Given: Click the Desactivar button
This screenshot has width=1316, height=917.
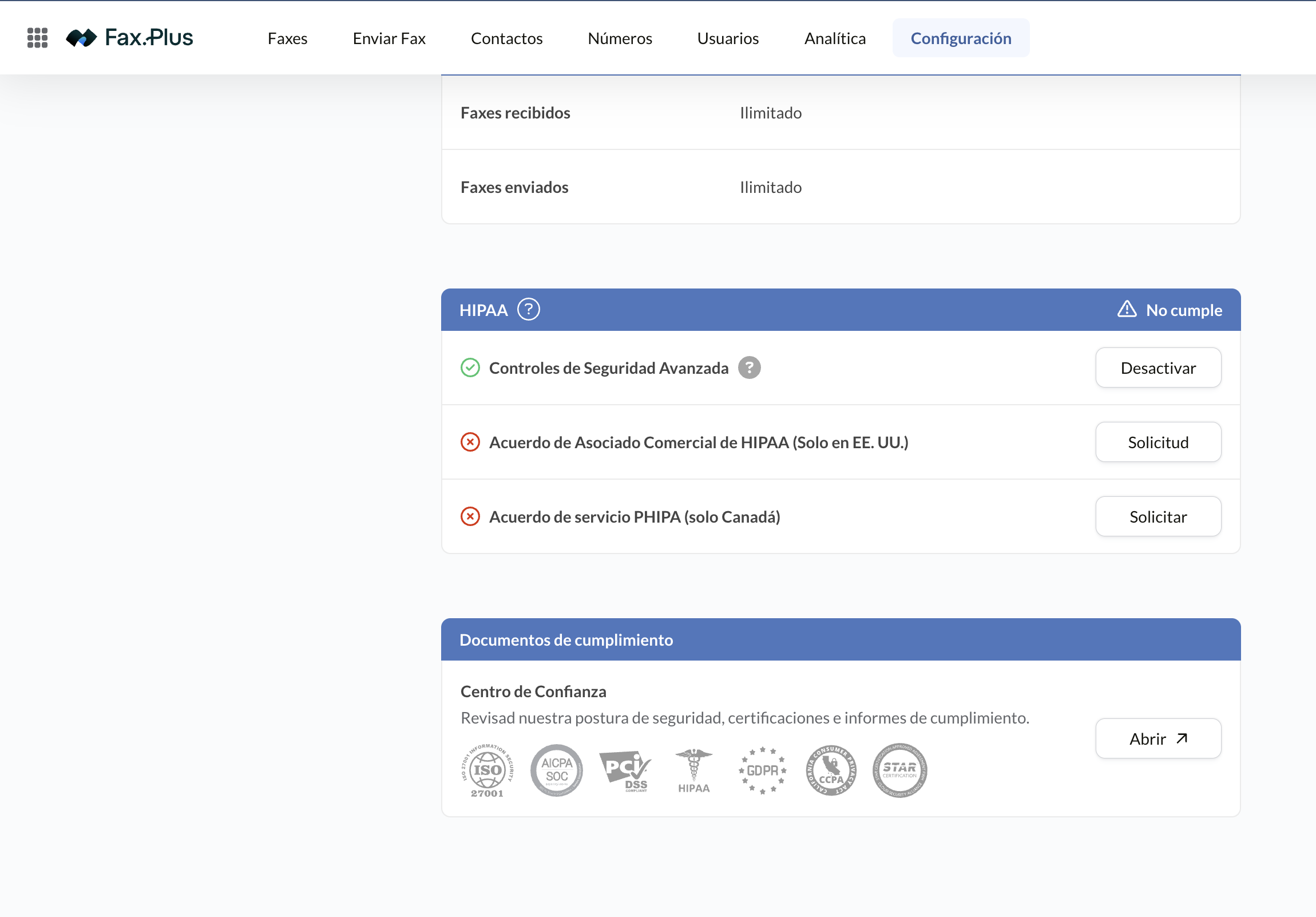Looking at the screenshot, I should coord(1158,368).
